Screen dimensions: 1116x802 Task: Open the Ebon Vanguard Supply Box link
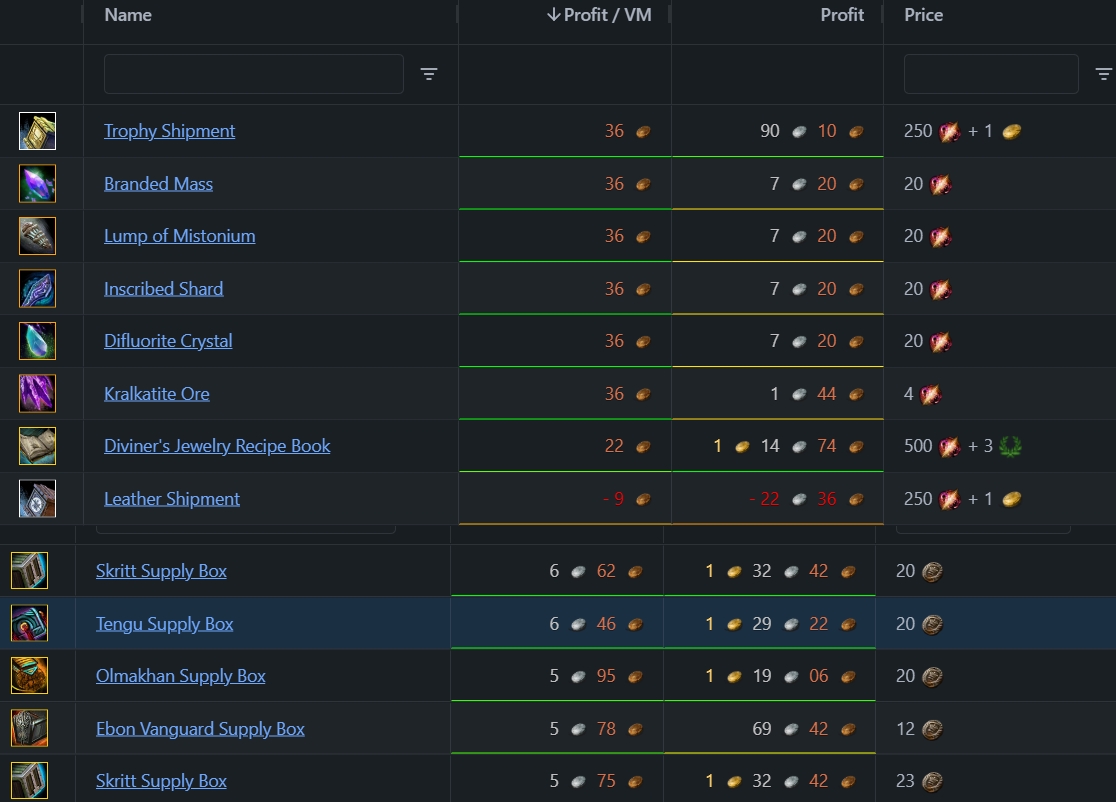200,728
